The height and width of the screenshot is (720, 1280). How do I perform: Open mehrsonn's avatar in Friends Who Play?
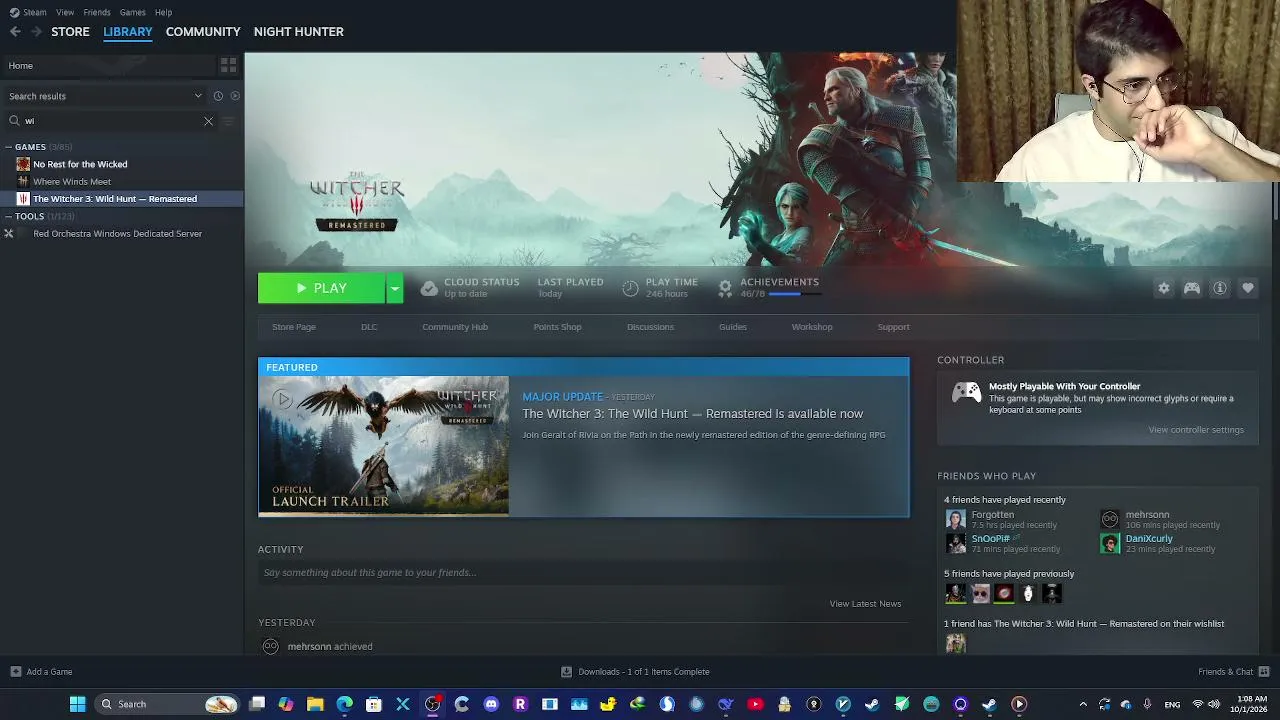click(1110, 519)
